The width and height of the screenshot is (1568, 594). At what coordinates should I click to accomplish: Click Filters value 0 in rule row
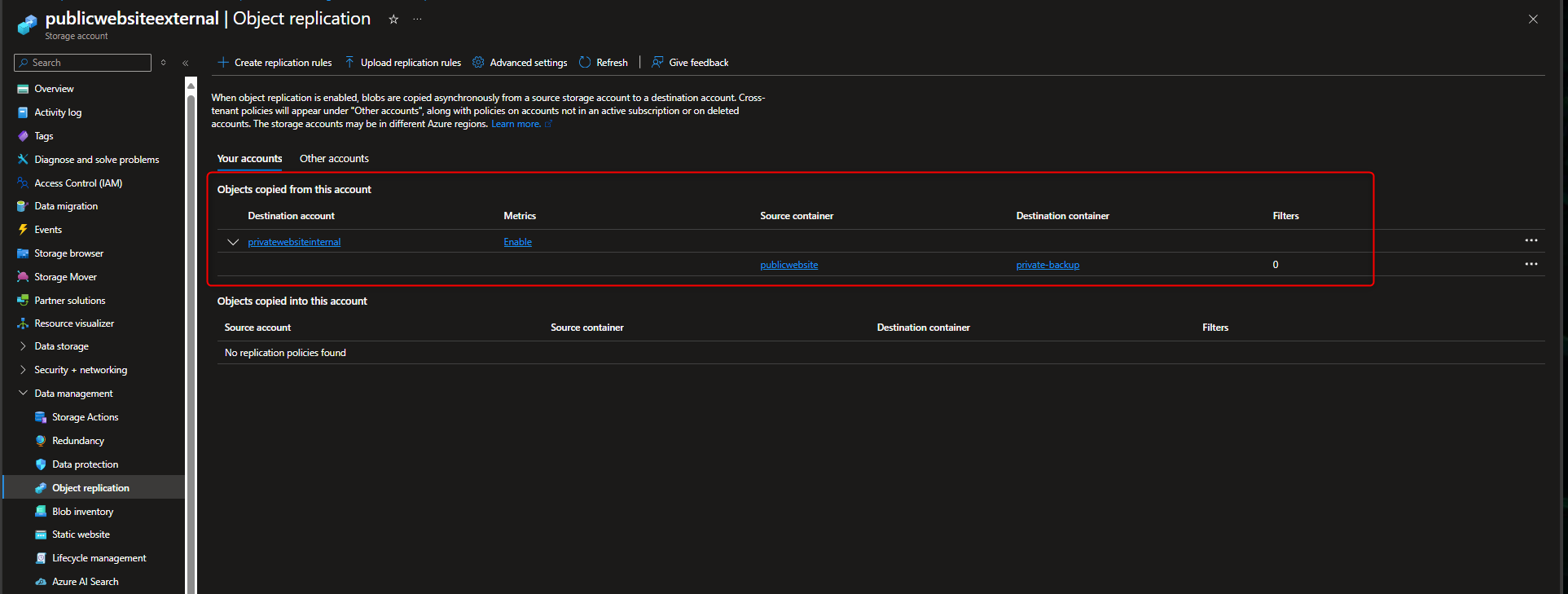[1276, 265]
